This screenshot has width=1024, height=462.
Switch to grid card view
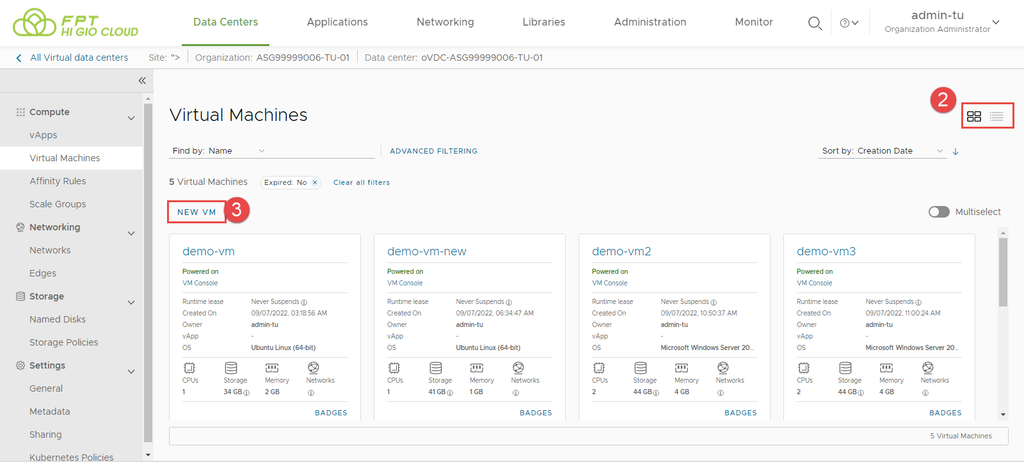tap(974, 117)
